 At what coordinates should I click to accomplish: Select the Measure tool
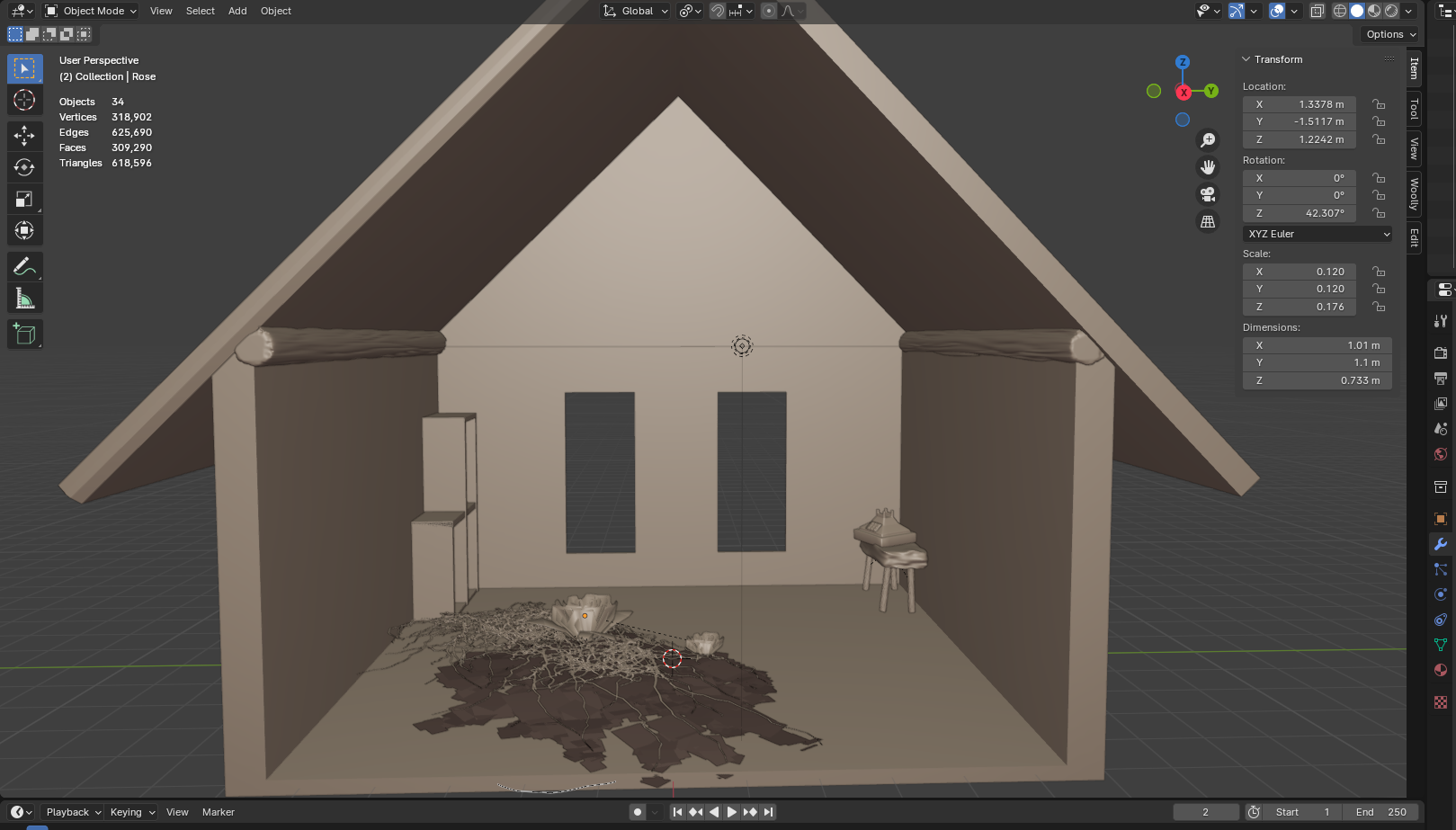(x=24, y=299)
